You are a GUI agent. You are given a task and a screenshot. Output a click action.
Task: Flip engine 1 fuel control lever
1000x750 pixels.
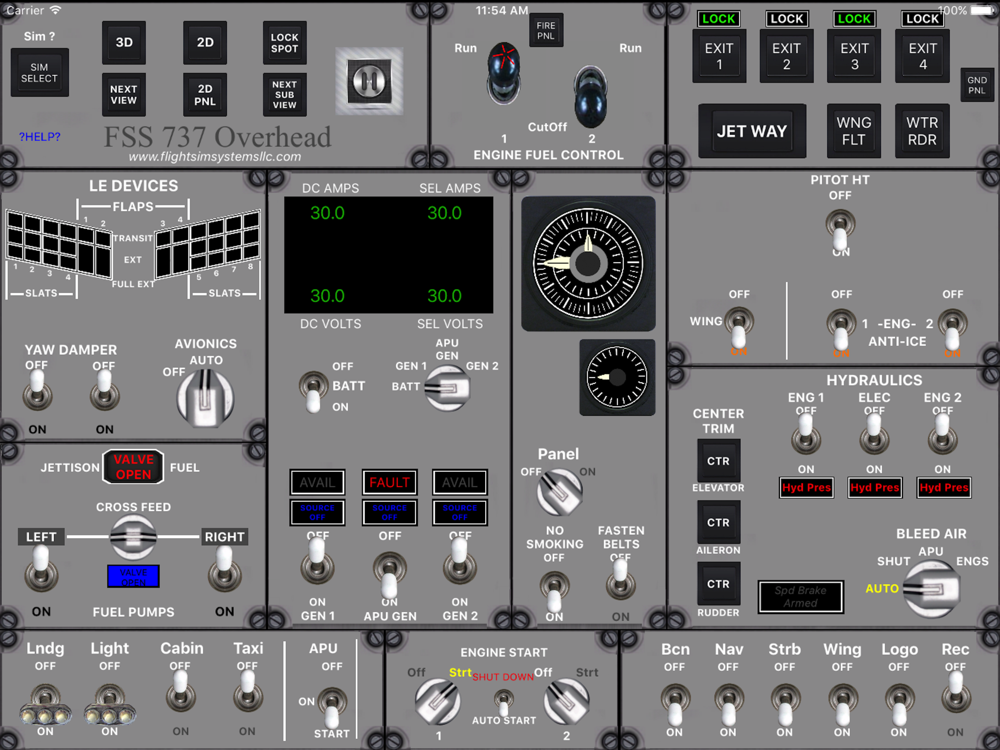pyautogui.click(x=504, y=73)
